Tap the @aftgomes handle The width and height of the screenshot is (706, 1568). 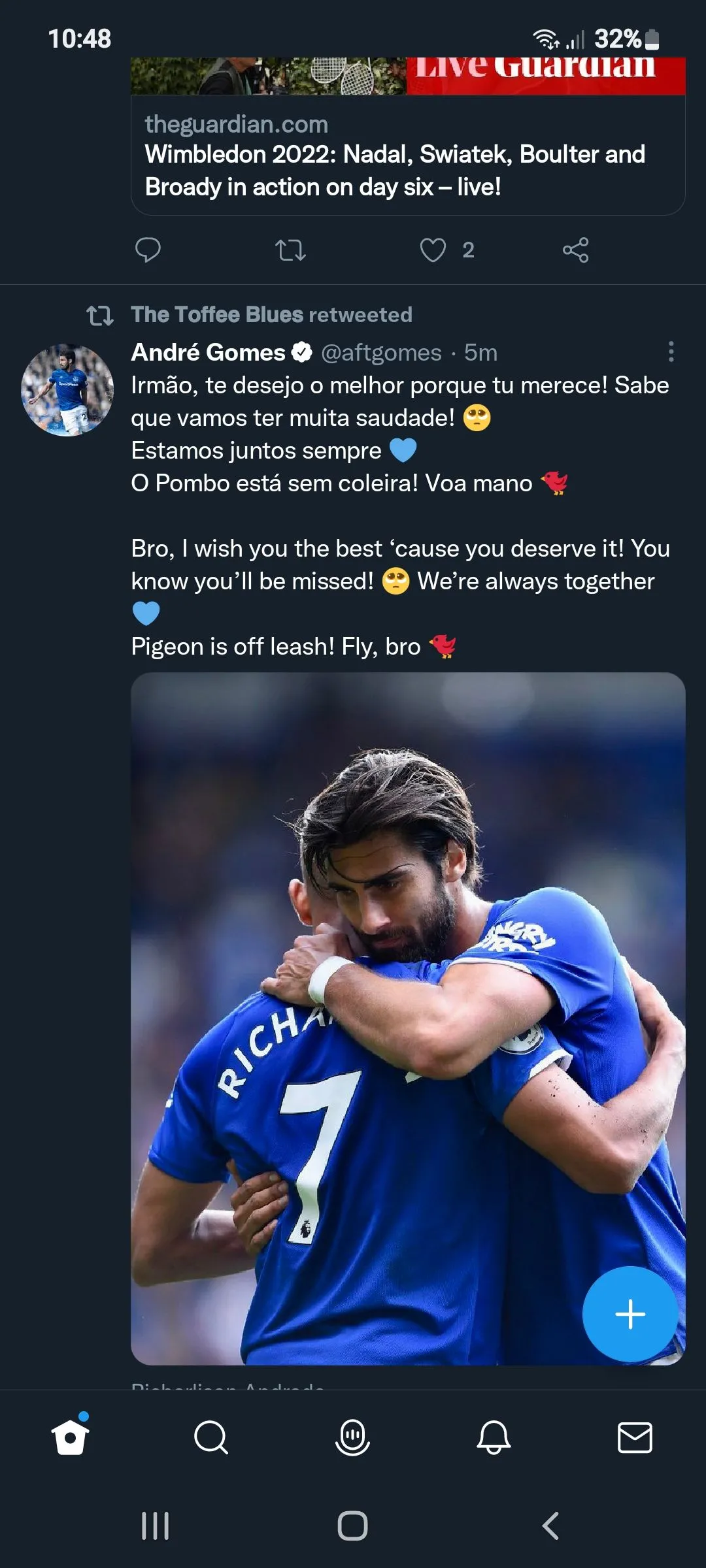381,353
